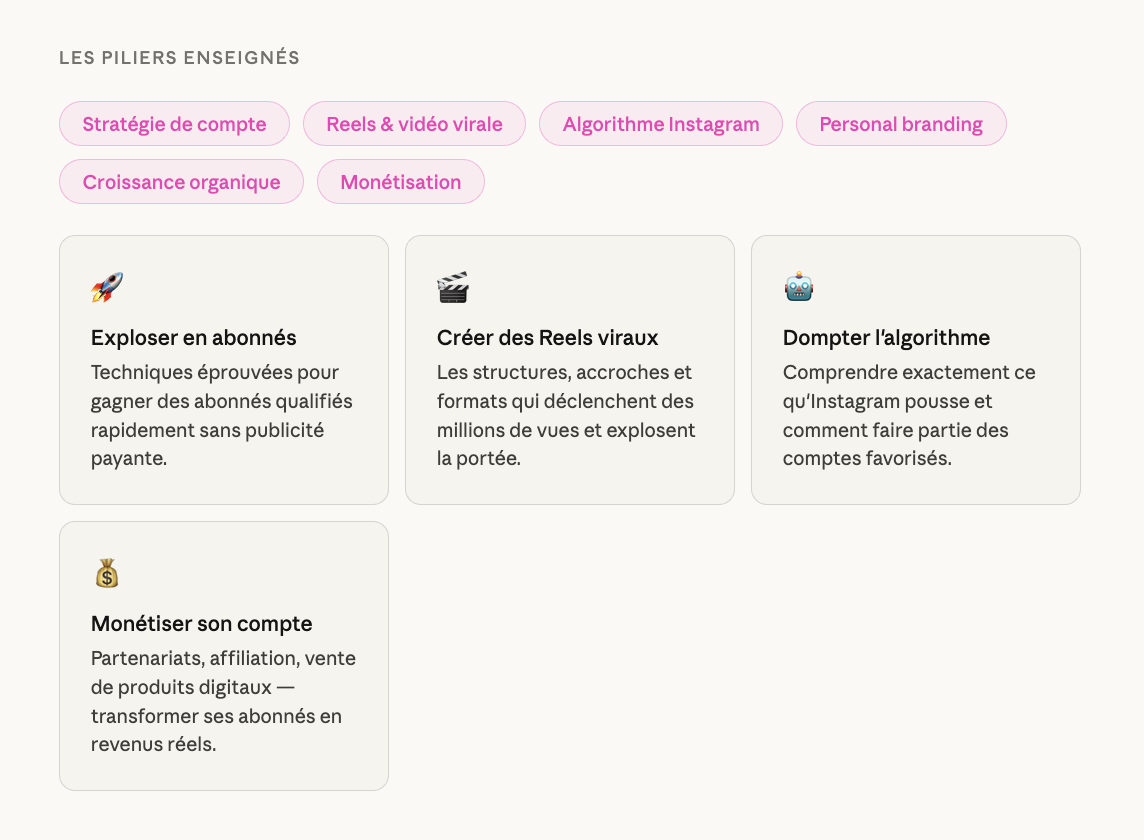Select the Reels & vidéo virale tag

coord(414,124)
